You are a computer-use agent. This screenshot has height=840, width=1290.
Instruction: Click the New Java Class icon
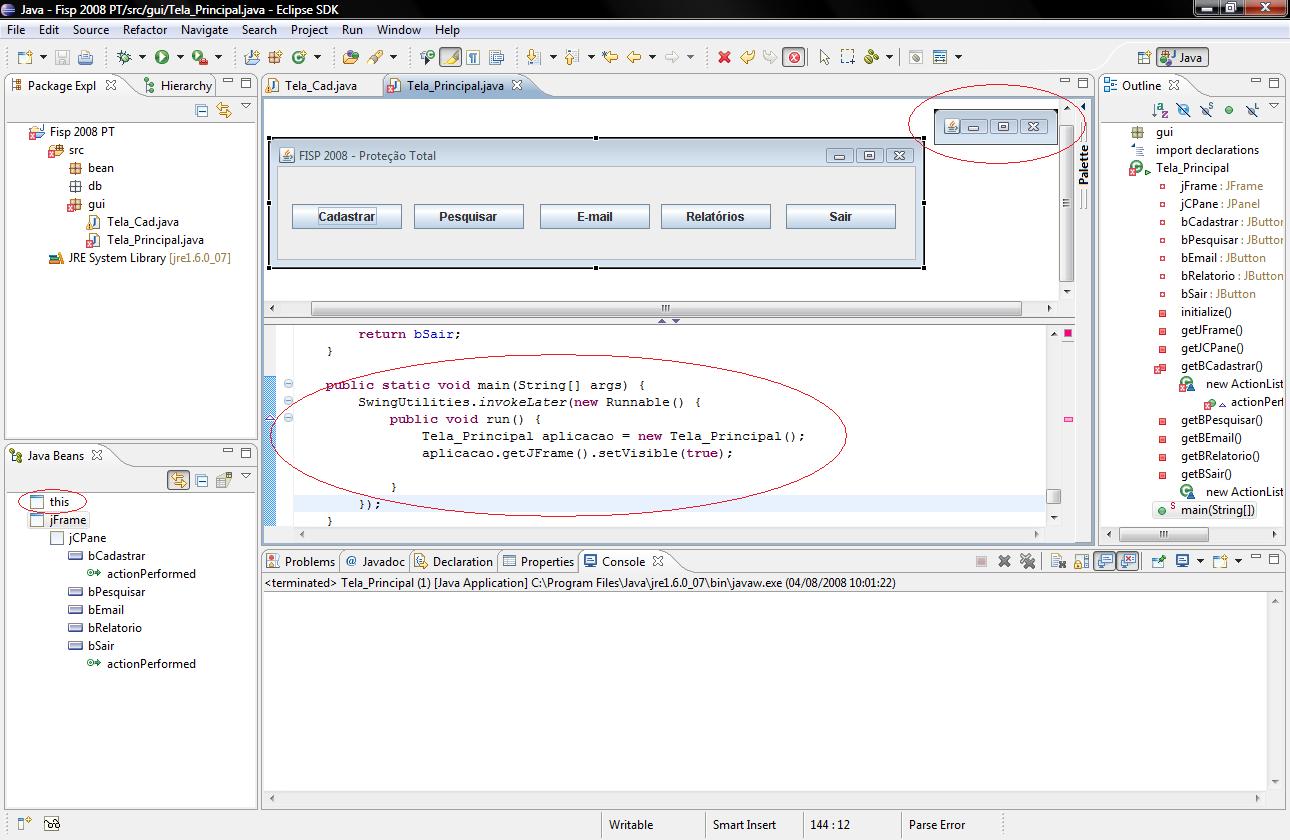[x=298, y=58]
